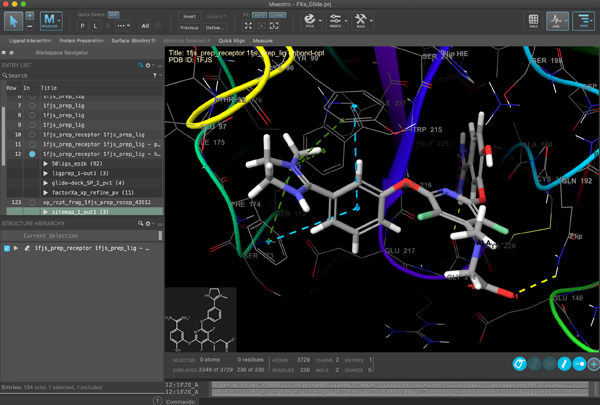Expand the ligprep_1-out1 (3) group

click(46, 173)
